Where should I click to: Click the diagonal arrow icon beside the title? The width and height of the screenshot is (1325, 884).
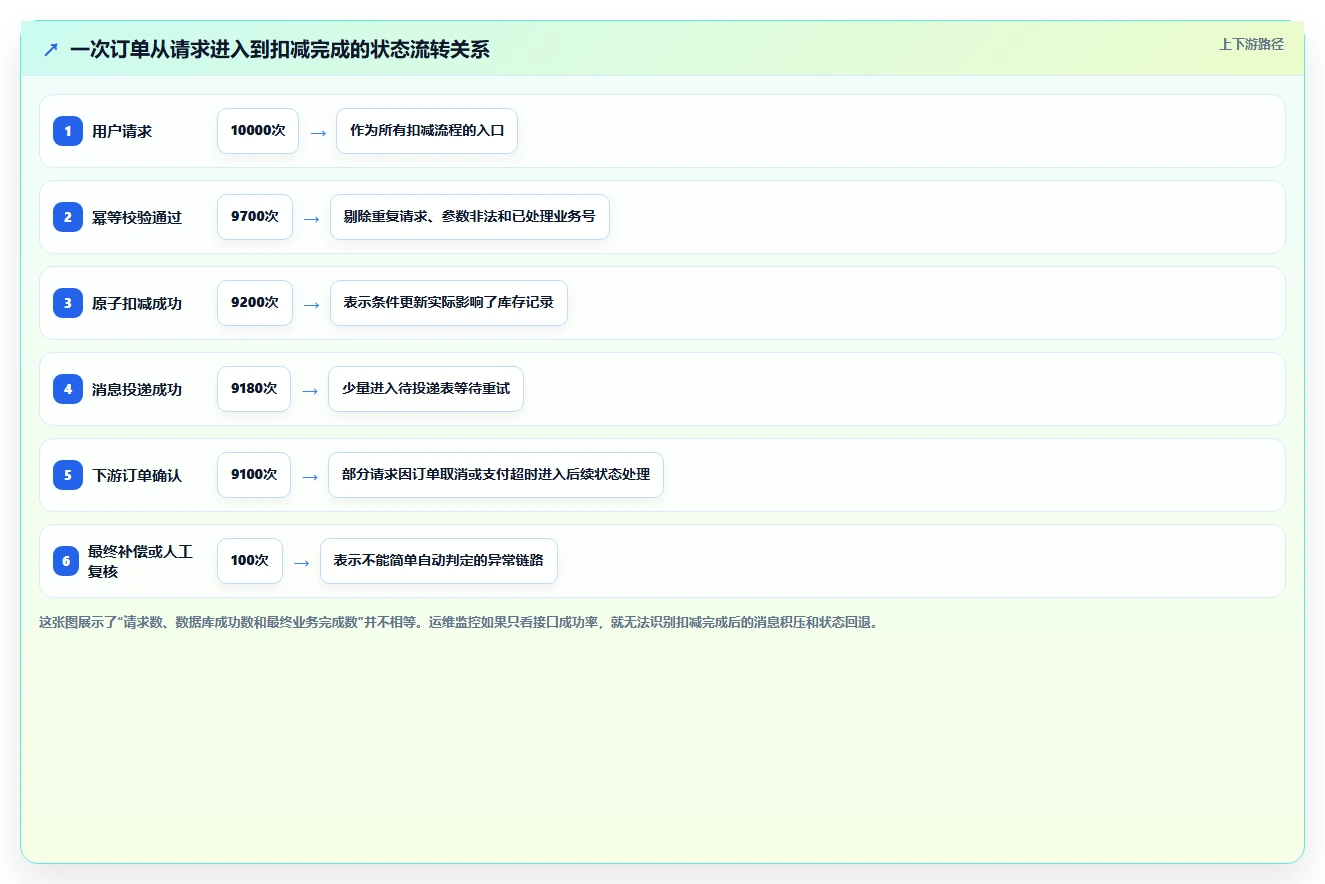51,49
